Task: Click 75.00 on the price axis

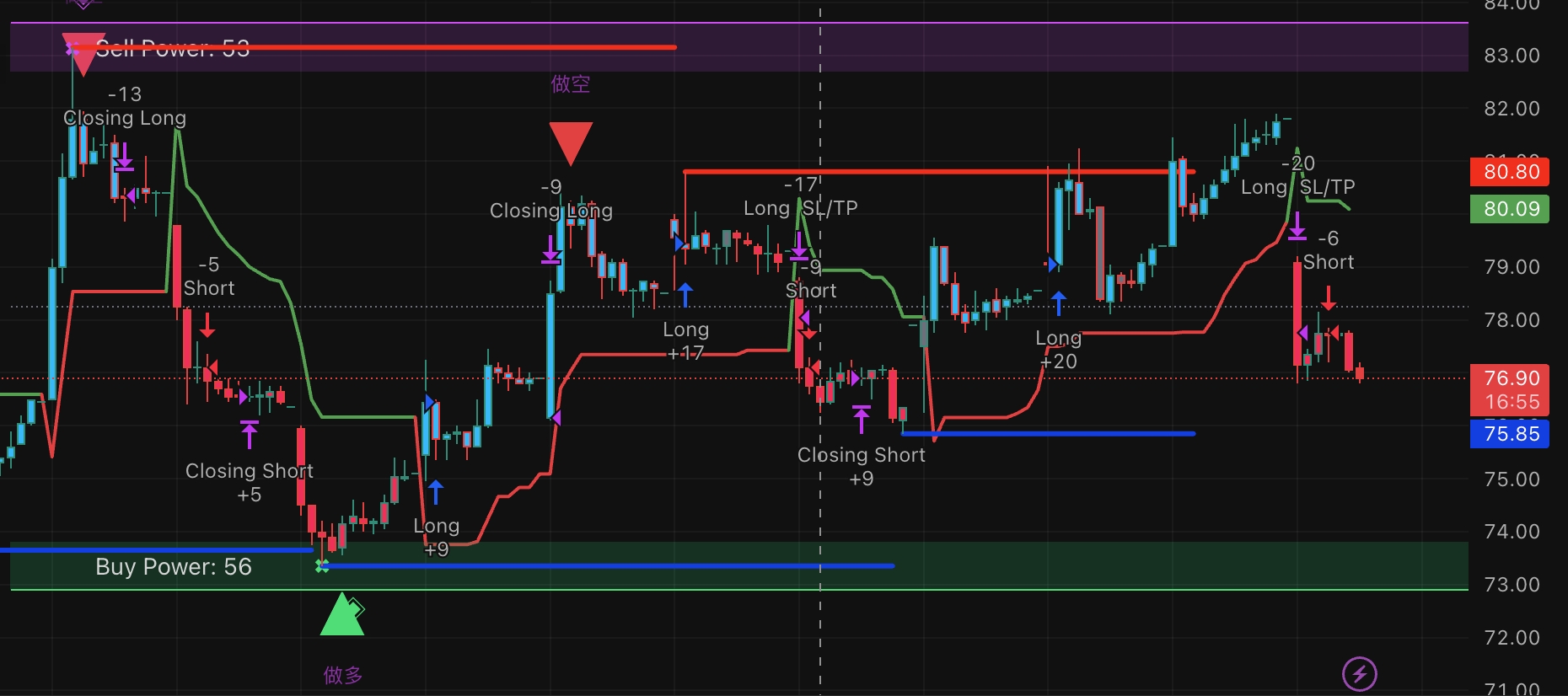Action: tap(1512, 479)
